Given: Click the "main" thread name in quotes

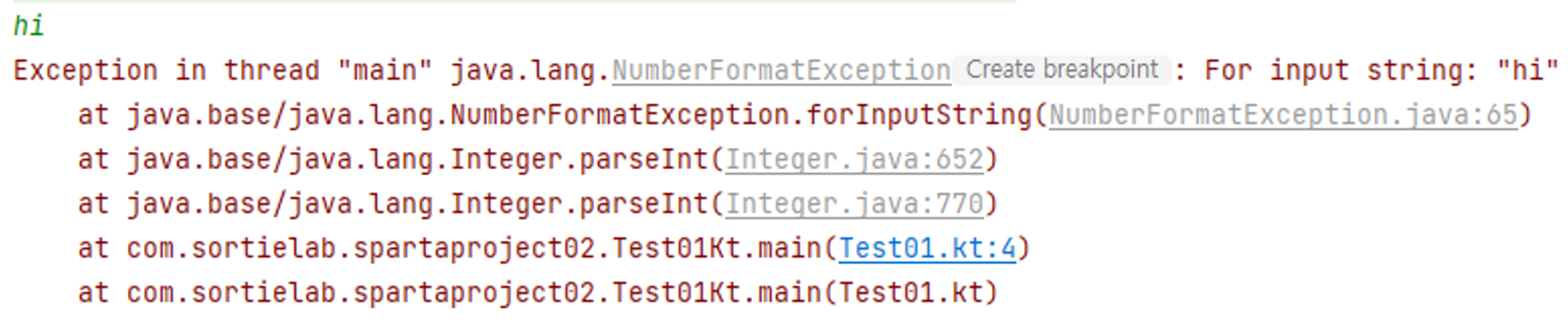Looking at the screenshot, I should [x=384, y=71].
